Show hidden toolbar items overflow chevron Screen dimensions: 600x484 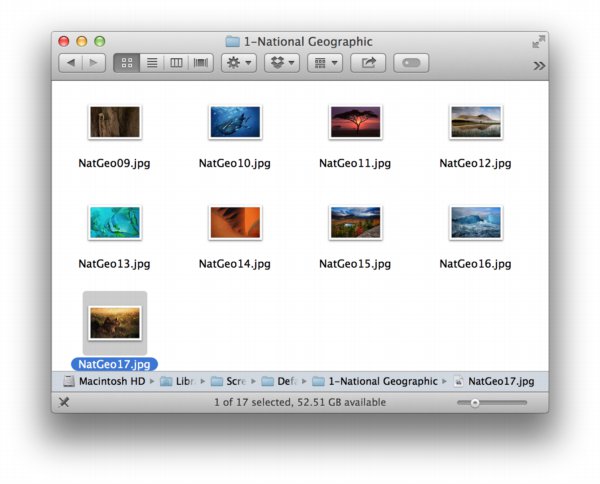(539, 65)
